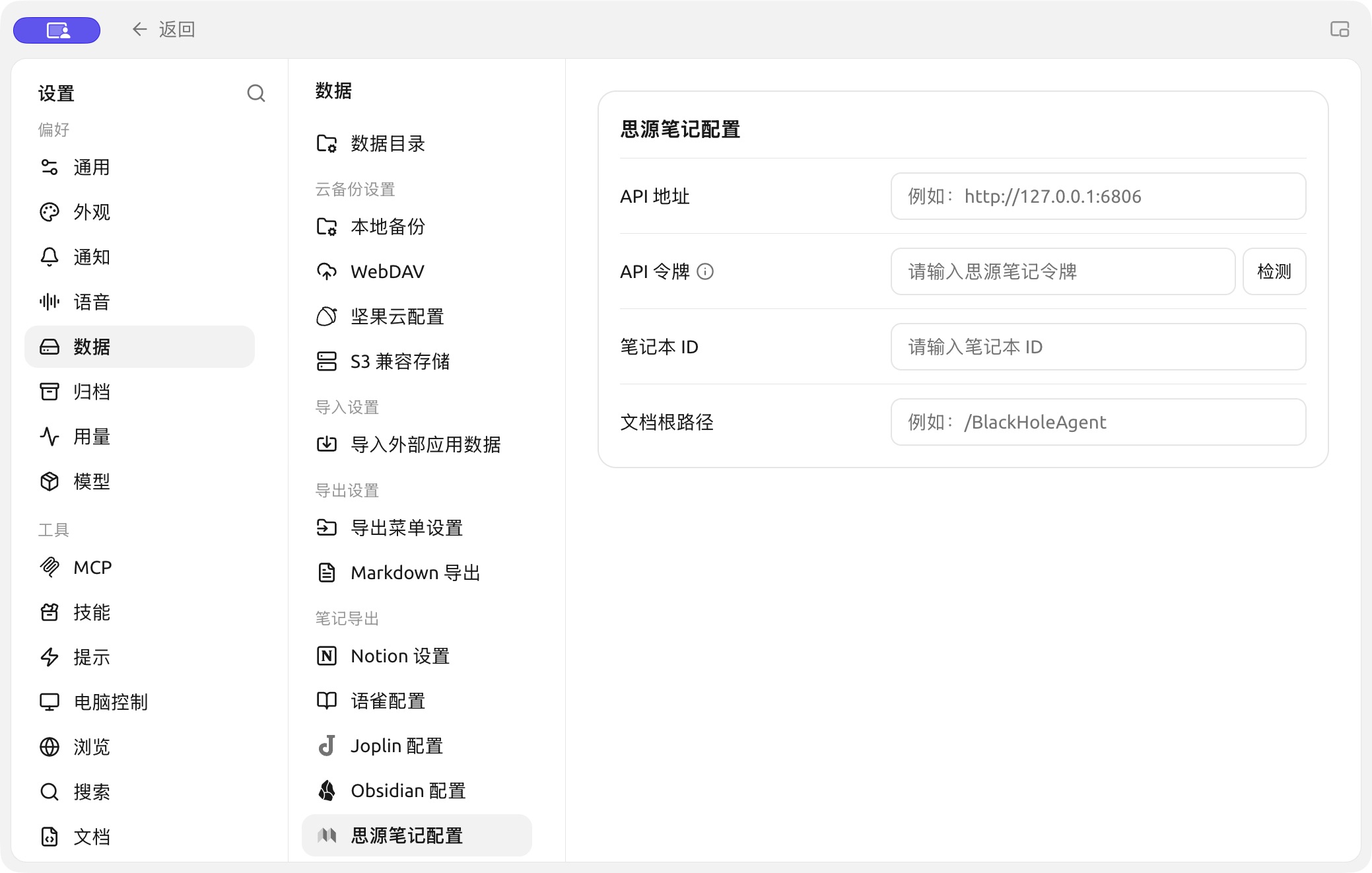The width and height of the screenshot is (1372, 873).
Task: Click the Joplin 配置 icon
Action: click(327, 746)
